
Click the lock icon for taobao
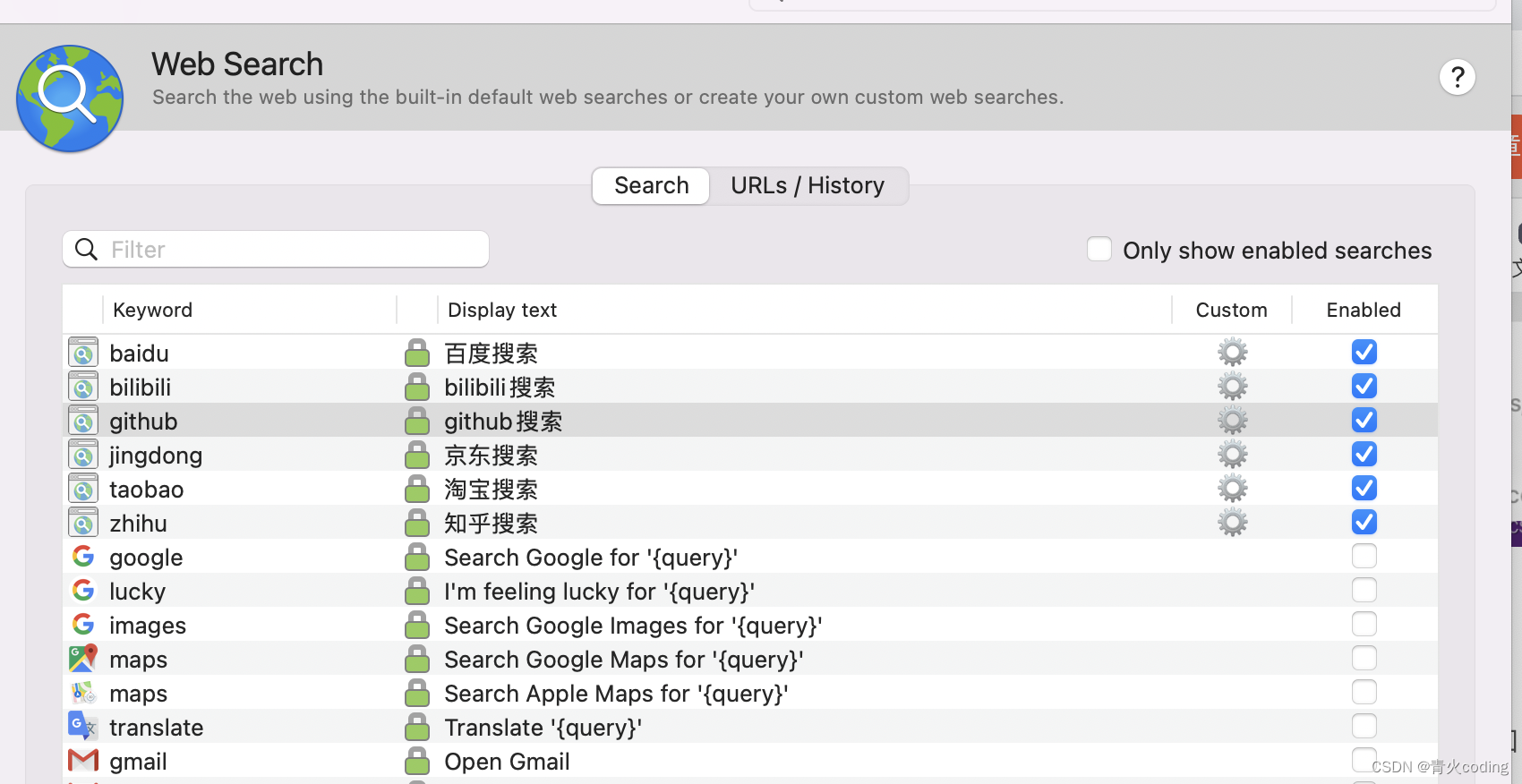[x=417, y=489]
